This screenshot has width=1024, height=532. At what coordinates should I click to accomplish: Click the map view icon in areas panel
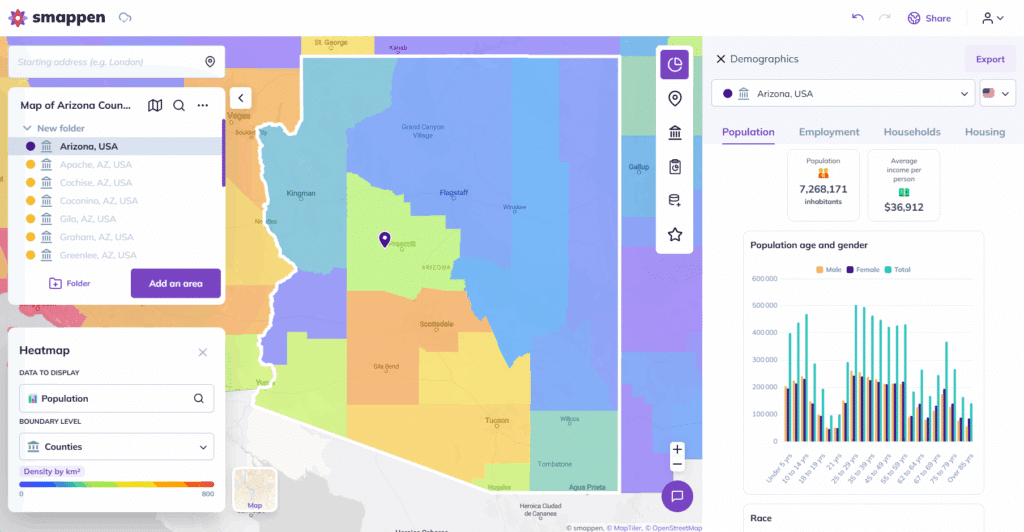[155, 105]
